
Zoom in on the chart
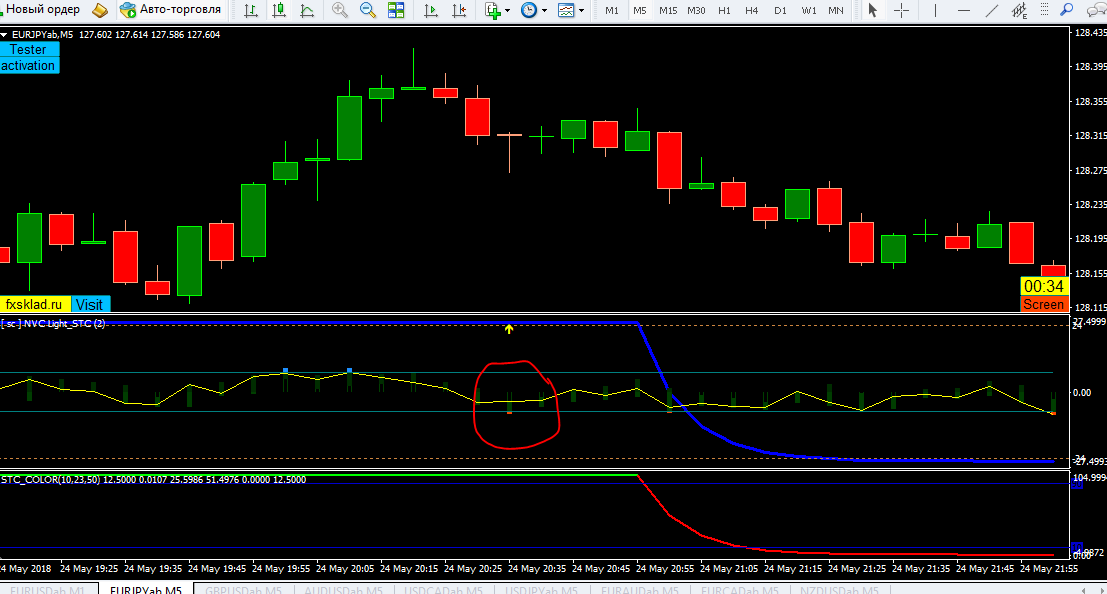tap(340, 10)
